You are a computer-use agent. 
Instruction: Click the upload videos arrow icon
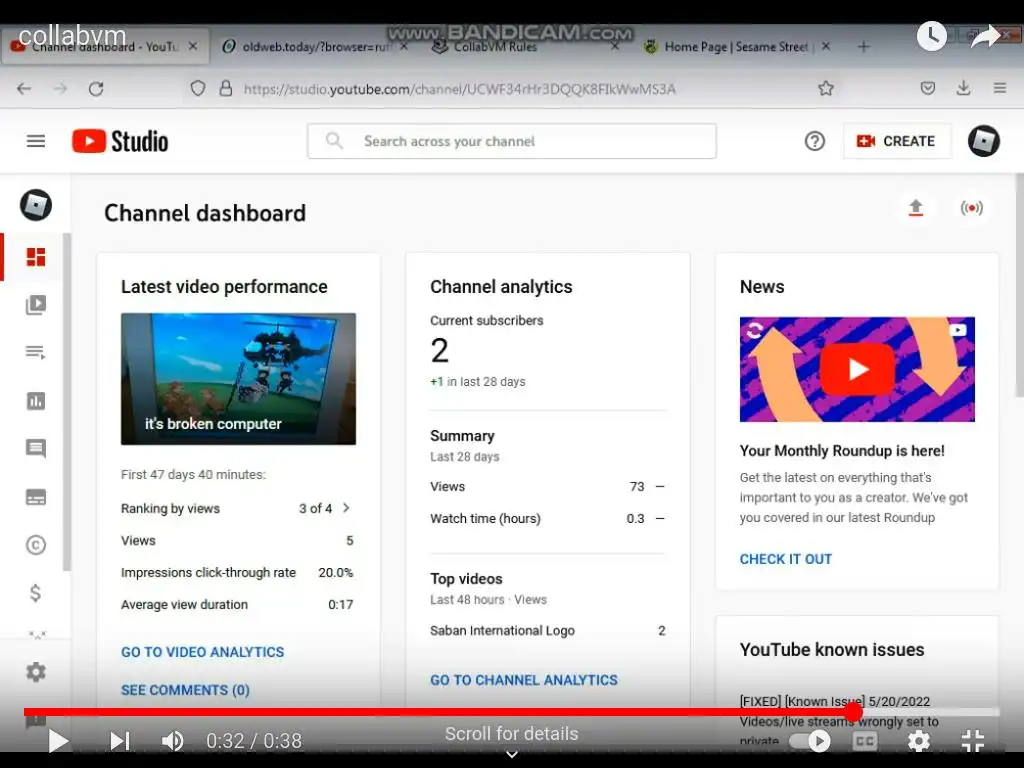click(x=916, y=208)
